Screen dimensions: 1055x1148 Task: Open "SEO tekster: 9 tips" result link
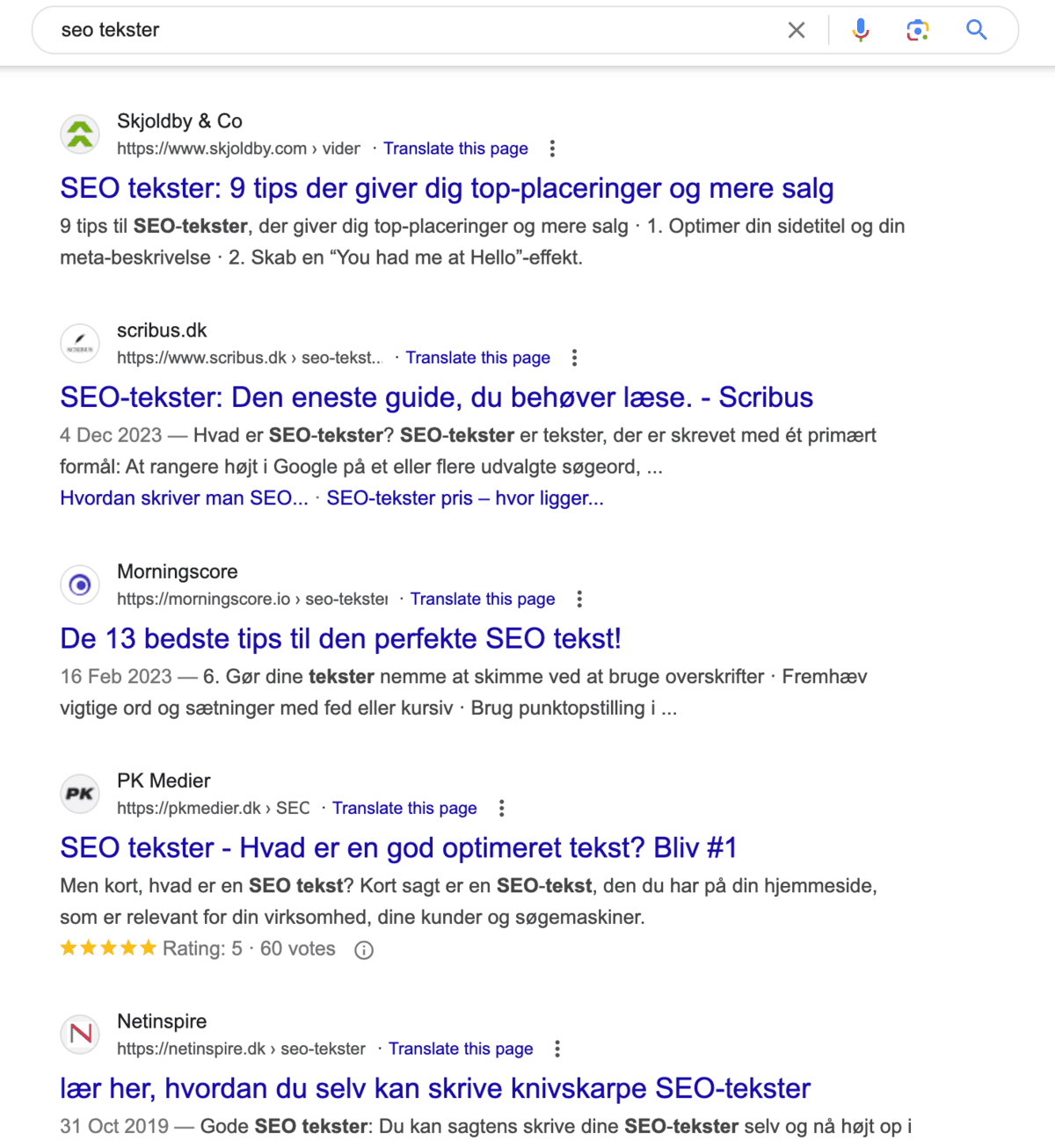click(447, 188)
